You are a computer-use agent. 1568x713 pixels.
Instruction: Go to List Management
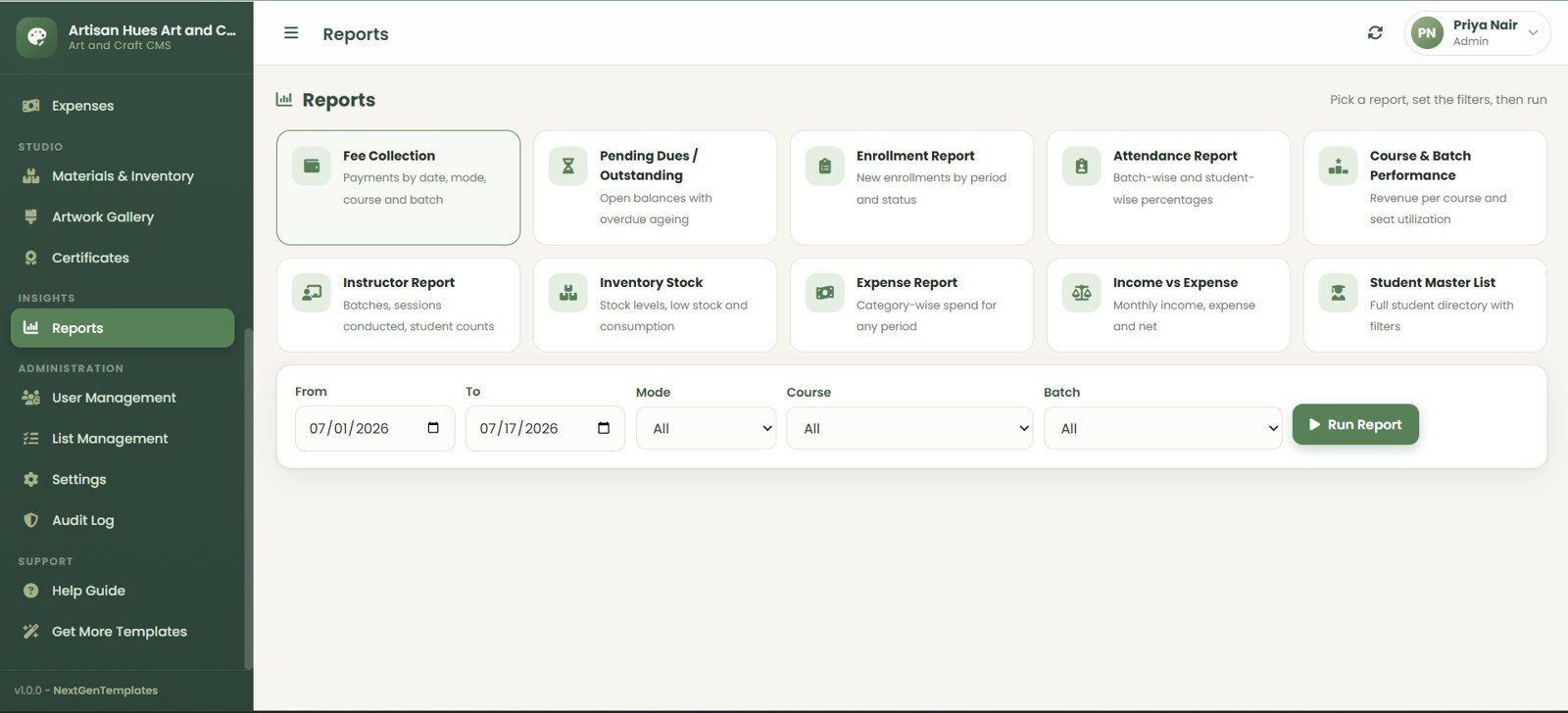coord(122,439)
